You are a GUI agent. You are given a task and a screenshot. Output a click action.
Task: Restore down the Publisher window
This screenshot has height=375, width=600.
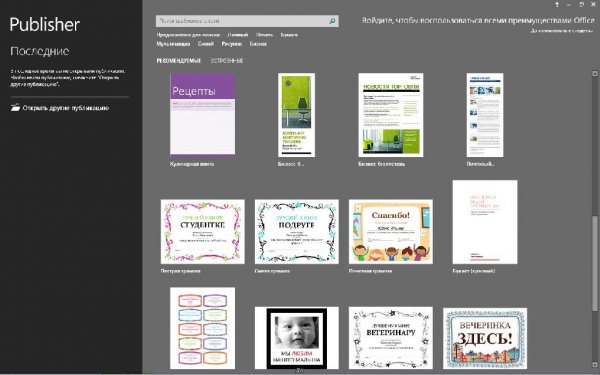point(582,5)
